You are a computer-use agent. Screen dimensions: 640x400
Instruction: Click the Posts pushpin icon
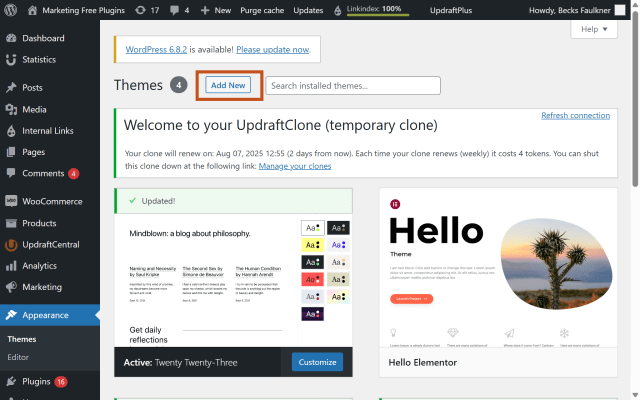pyautogui.click(x=11, y=87)
